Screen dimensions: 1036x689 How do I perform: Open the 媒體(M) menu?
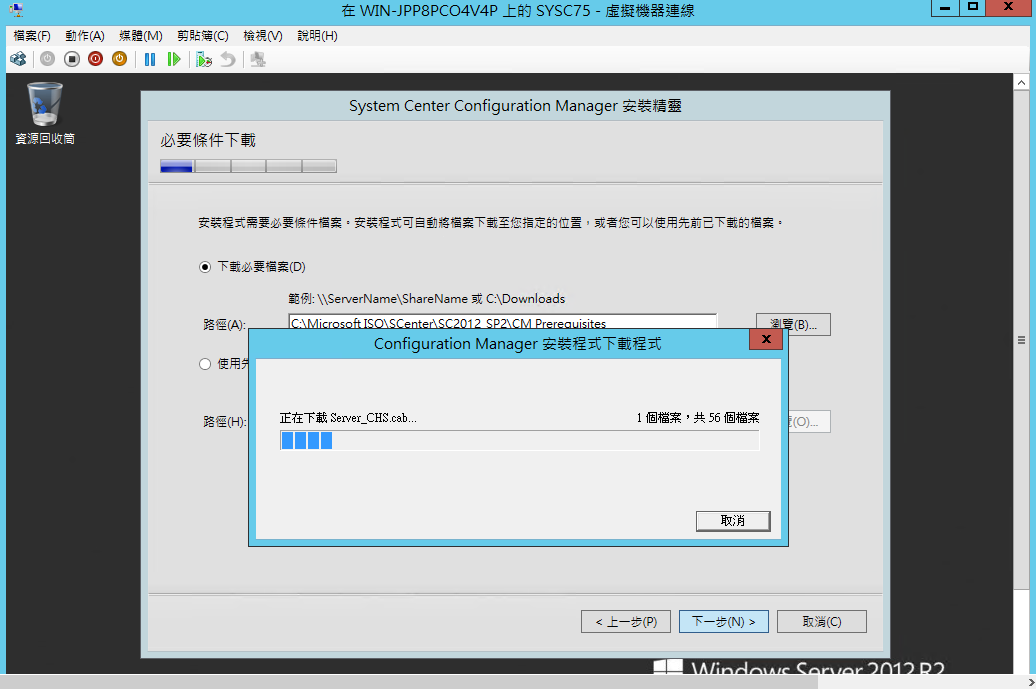[141, 36]
